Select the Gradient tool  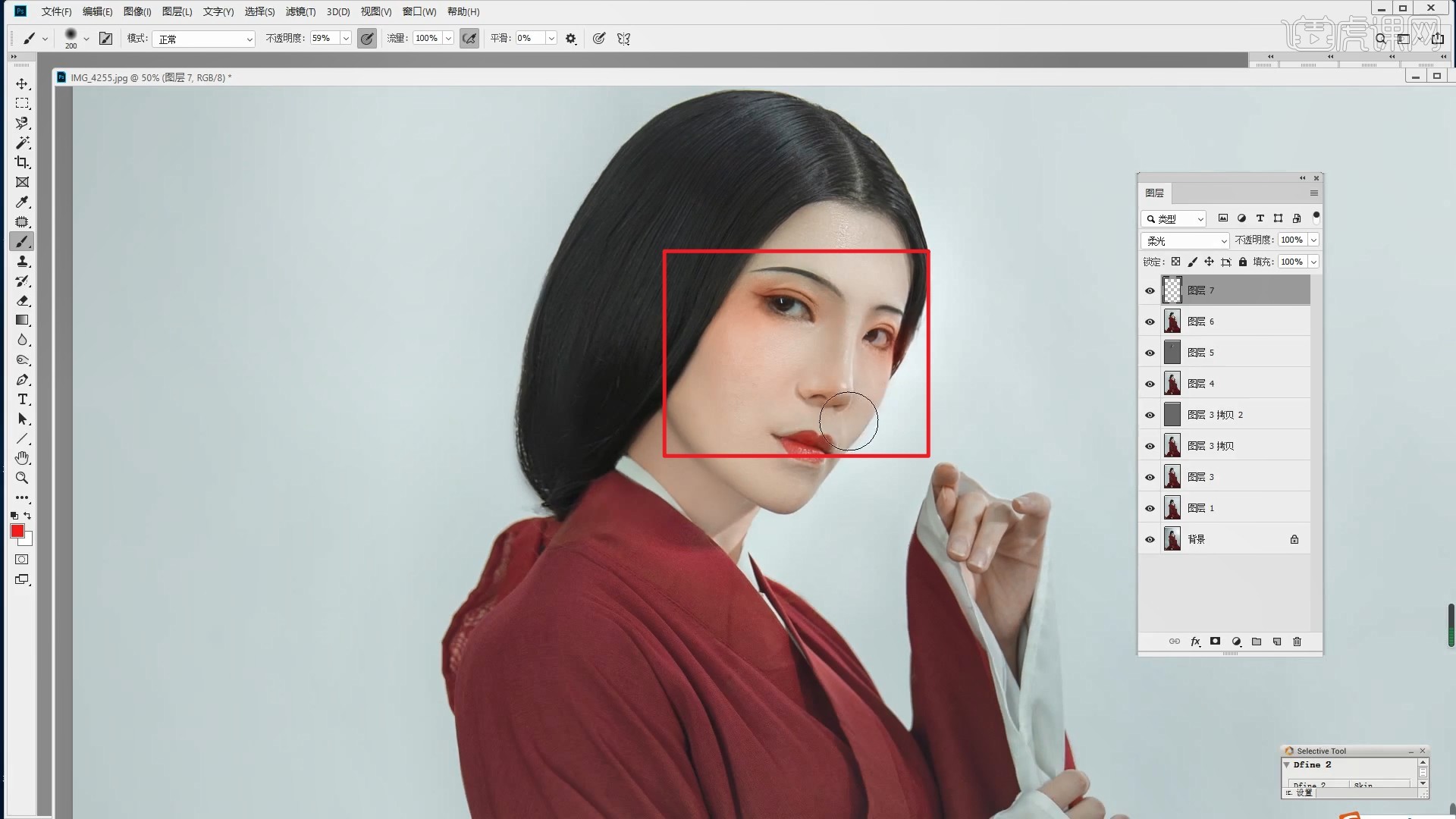pos(22,320)
